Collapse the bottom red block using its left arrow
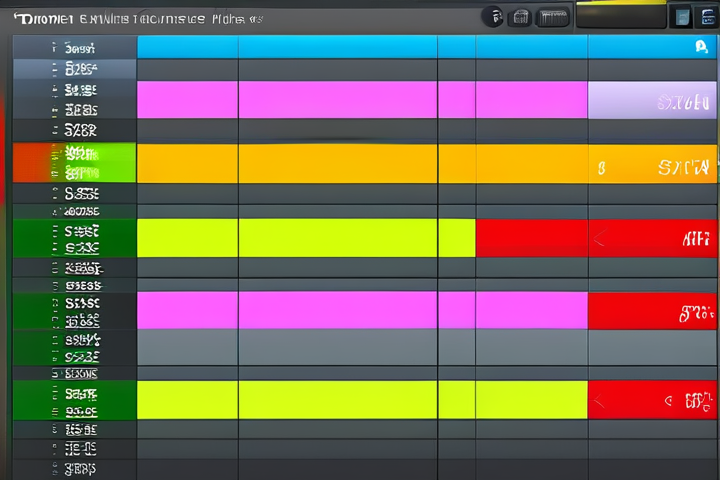Screen dimensions: 720x480 [599, 401]
